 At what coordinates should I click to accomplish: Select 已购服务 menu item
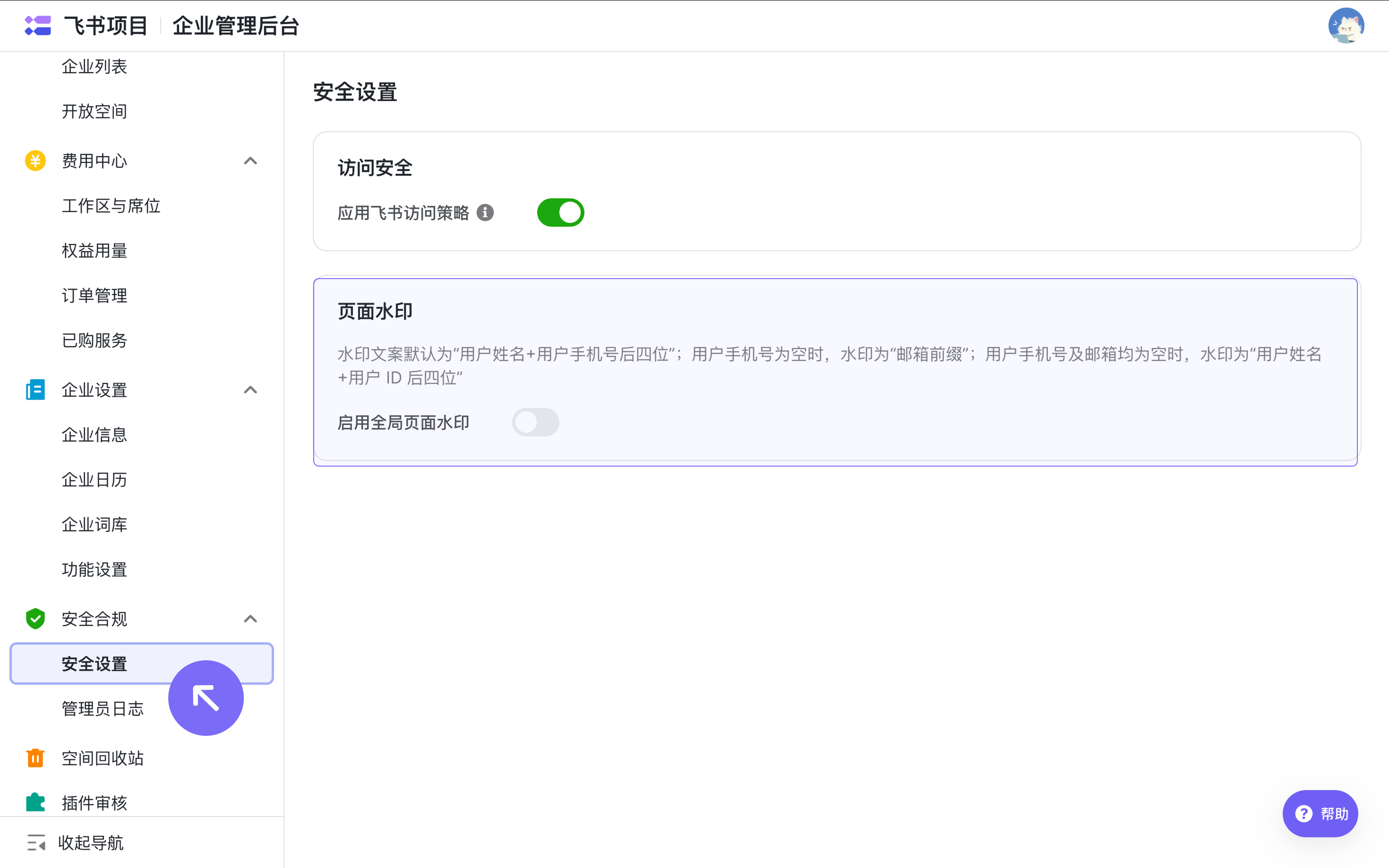94,340
